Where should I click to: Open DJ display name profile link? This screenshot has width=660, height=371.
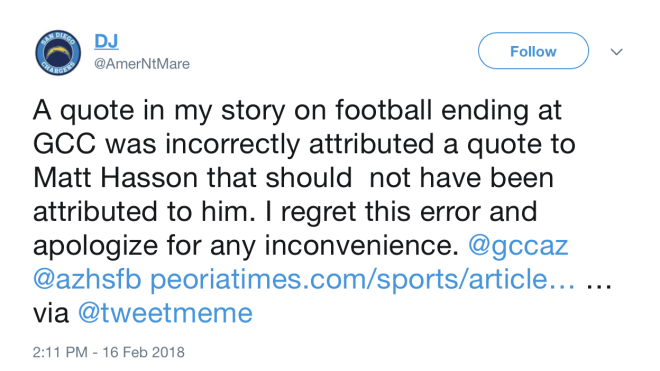[x=106, y=41]
